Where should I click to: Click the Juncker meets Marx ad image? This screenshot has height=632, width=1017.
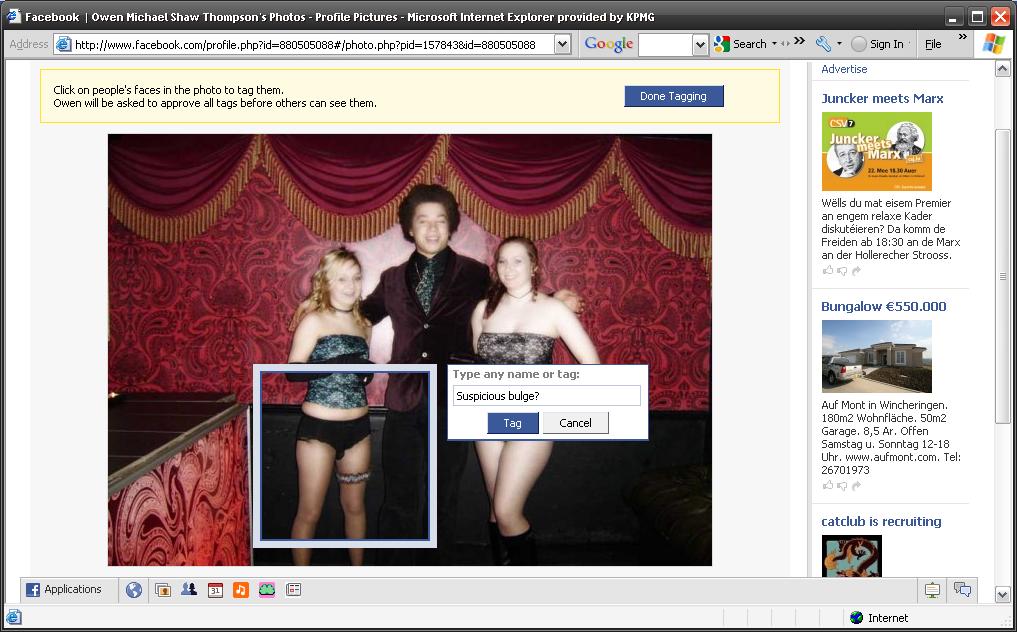(876, 151)
